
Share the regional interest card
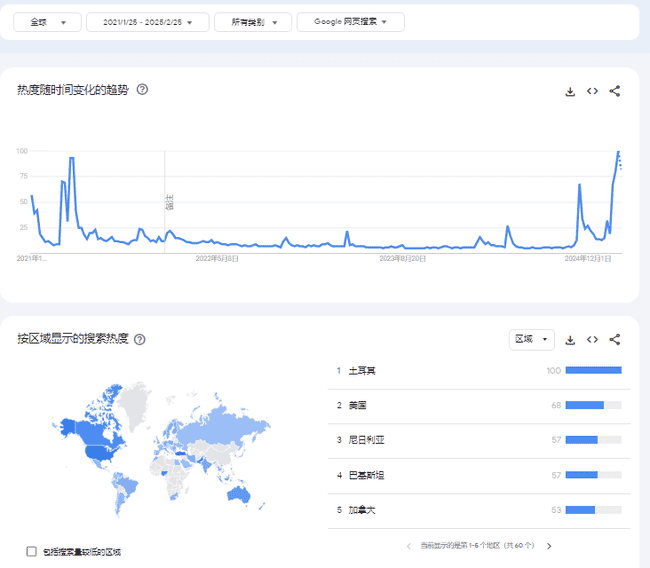click(x=615, y=340)
